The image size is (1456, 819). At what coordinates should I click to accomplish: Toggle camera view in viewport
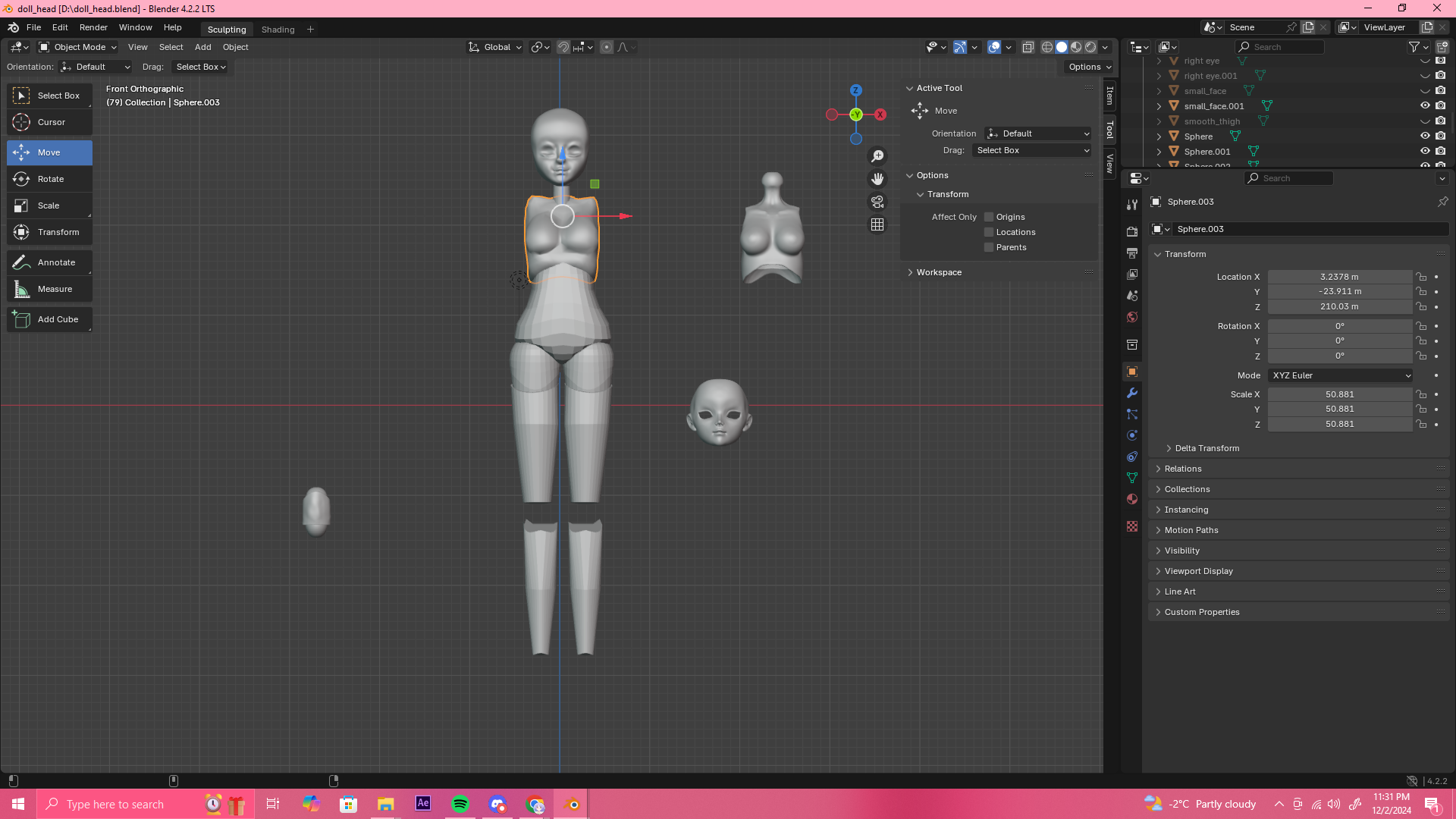coord(877,202)
